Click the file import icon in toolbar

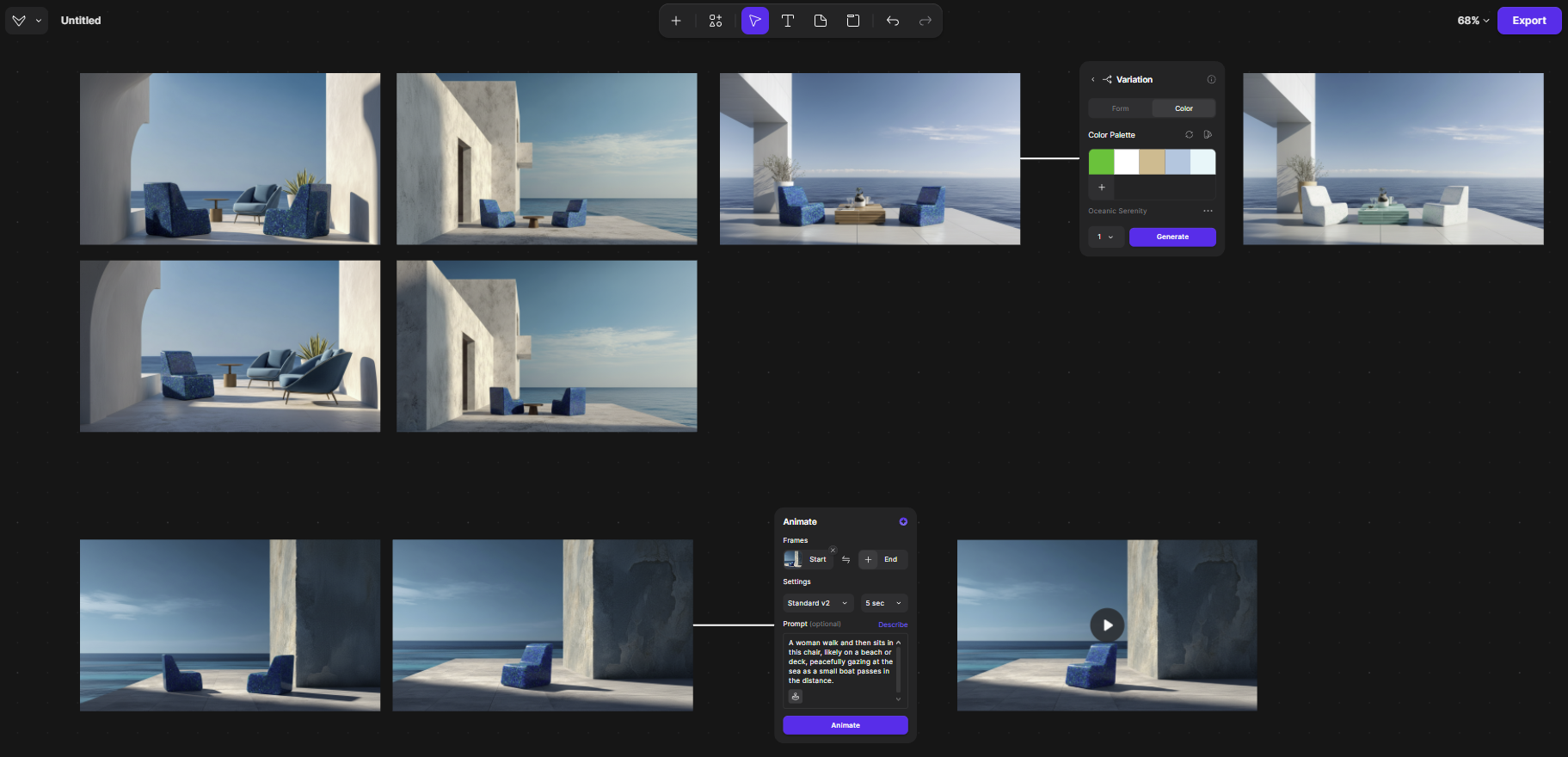pyautogui.click(x=821, y=21)
